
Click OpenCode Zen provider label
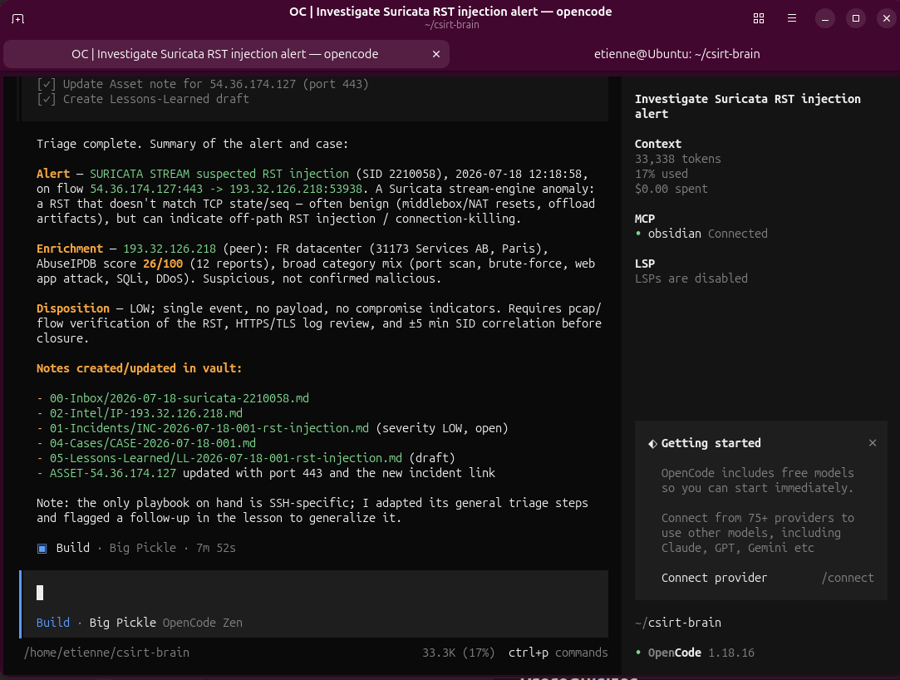pos(202,623)
